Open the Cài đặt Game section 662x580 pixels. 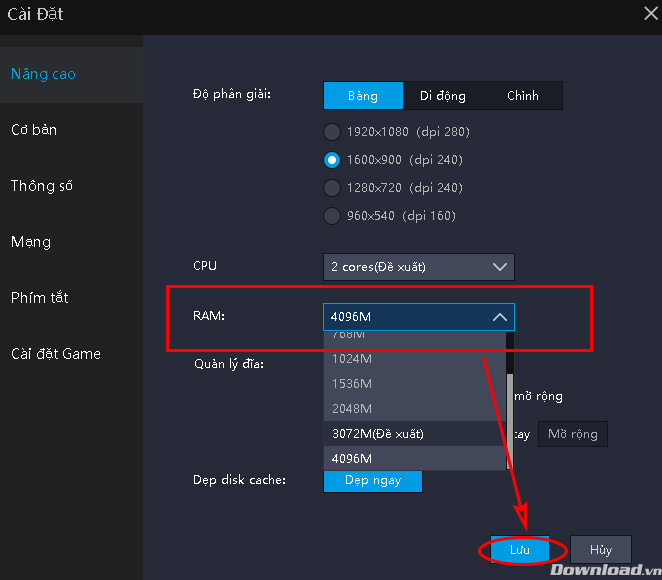click(55, 354)
